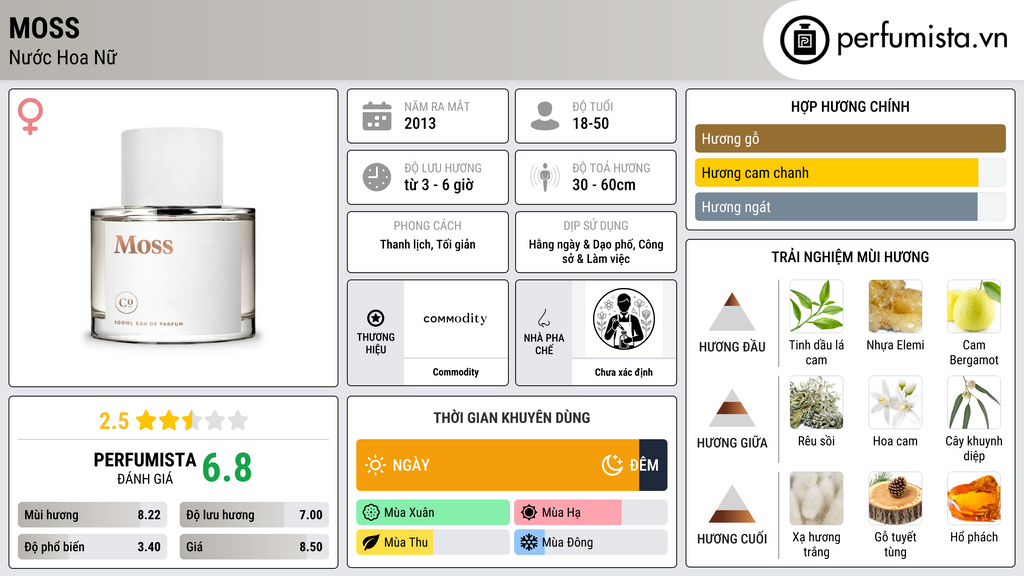Click the Giá 8.50 score bar
Image resolution: width=1024 pixels, height=576 pixels.
click(x=254, y=547)
